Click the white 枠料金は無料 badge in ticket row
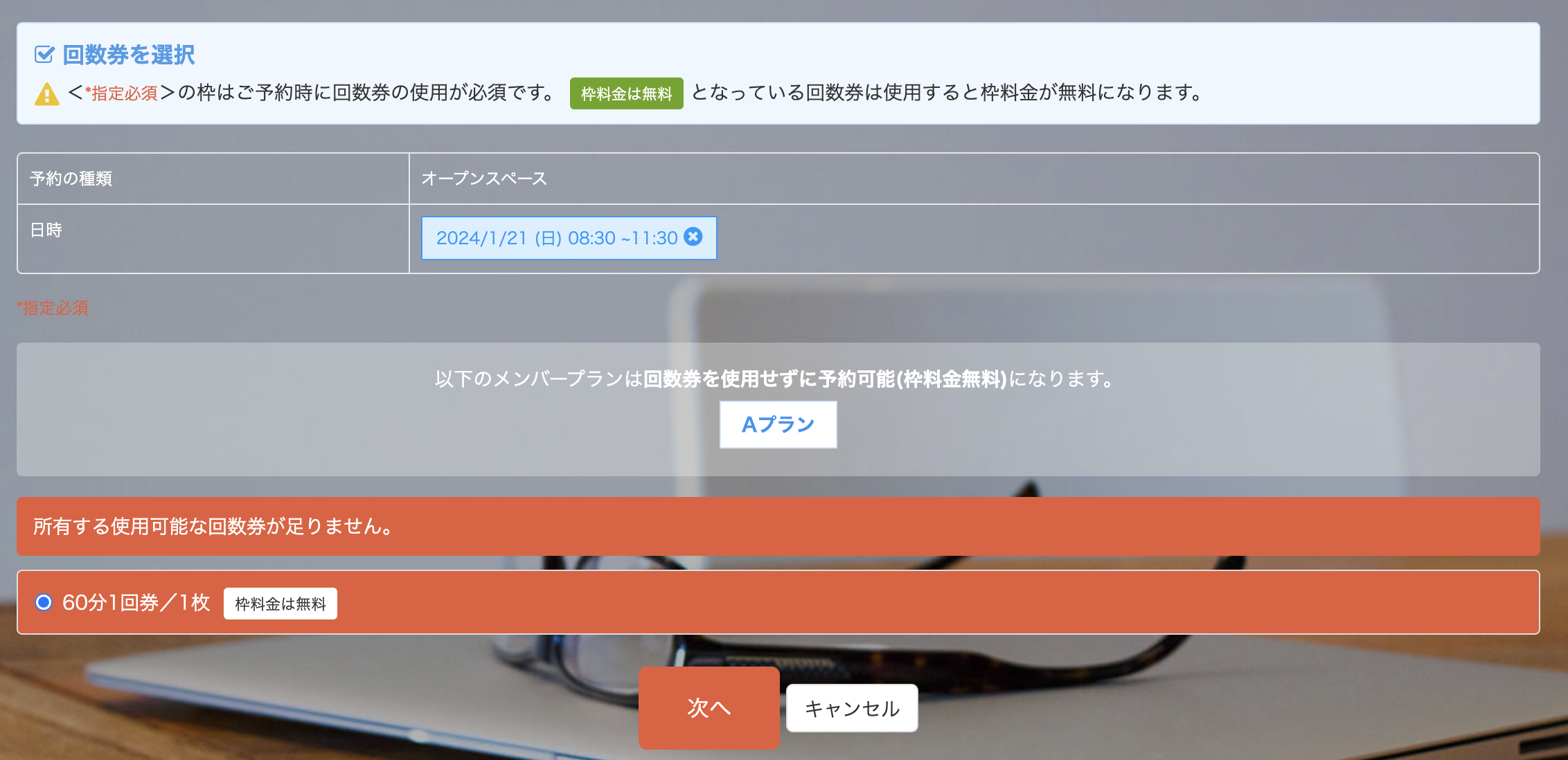1568x760 pixels. [280, 604]
